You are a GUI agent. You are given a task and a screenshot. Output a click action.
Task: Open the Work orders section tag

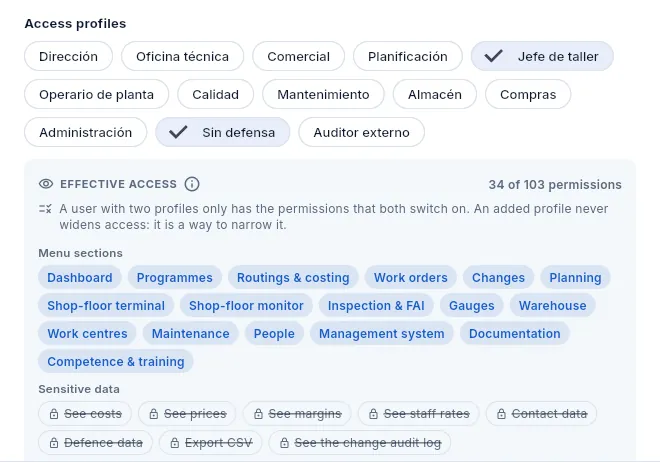coord(411,278)
